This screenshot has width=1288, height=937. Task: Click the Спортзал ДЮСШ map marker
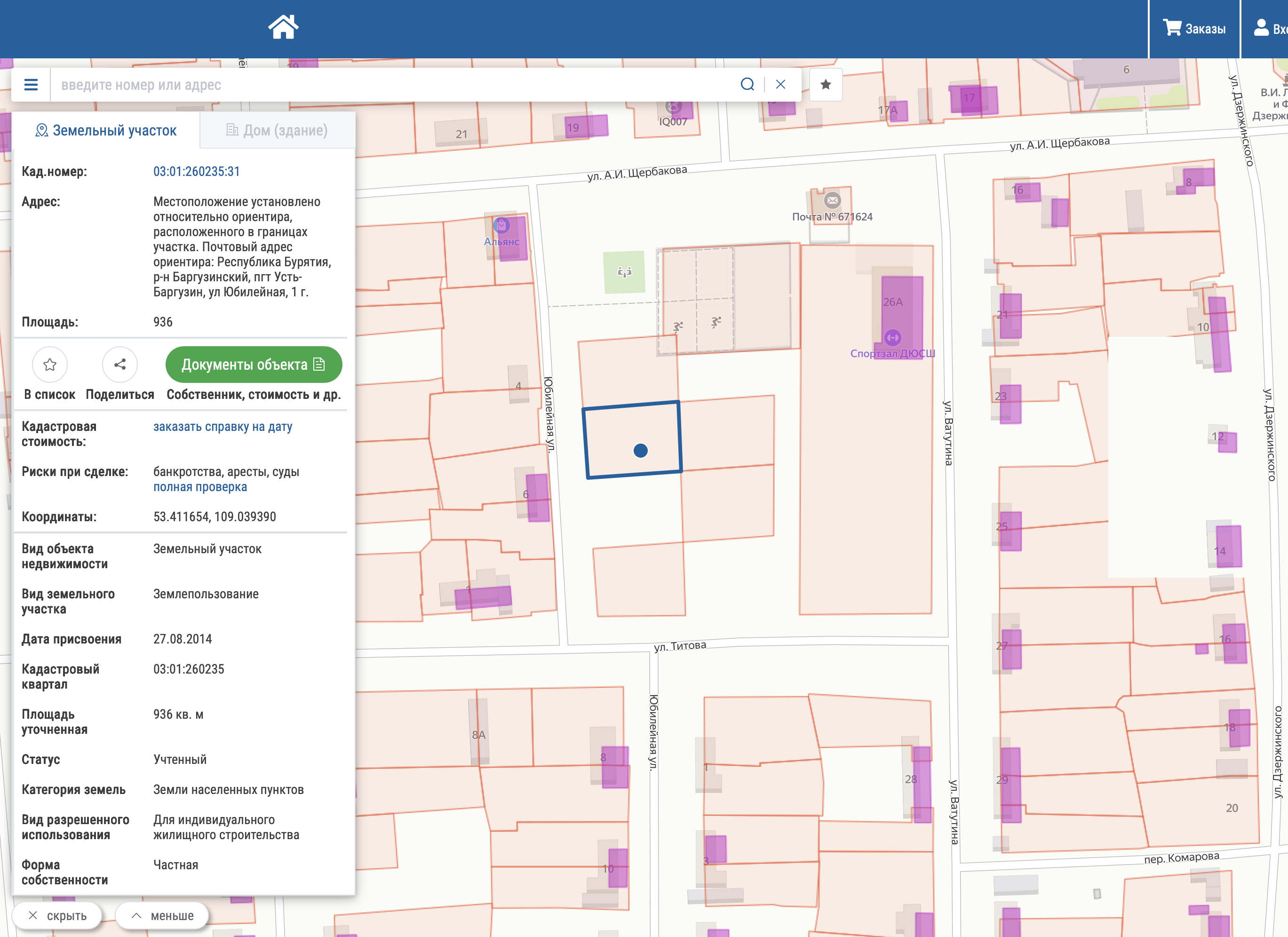[892, 338]
